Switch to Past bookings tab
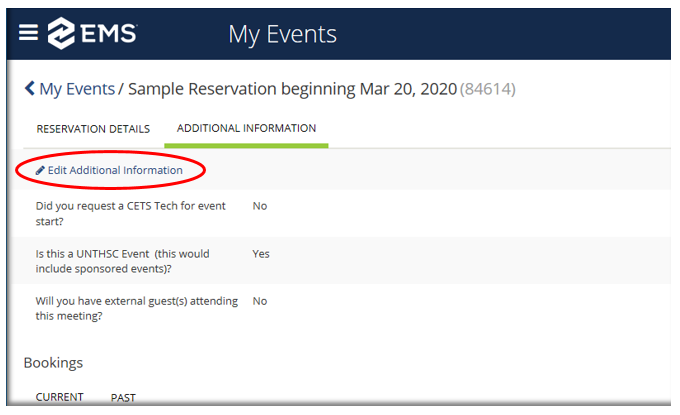680x415 pixels. pyautogui.click(x=123, y=397)
